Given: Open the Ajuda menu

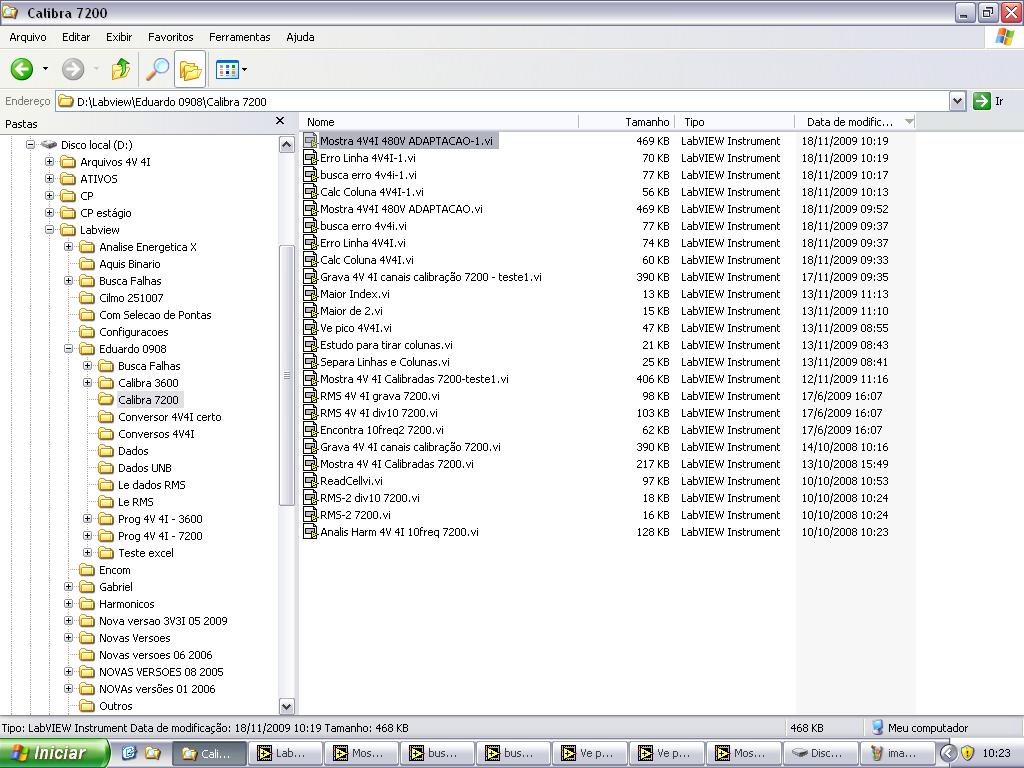Looking at the screenshot, I should [x=300, y=37].
